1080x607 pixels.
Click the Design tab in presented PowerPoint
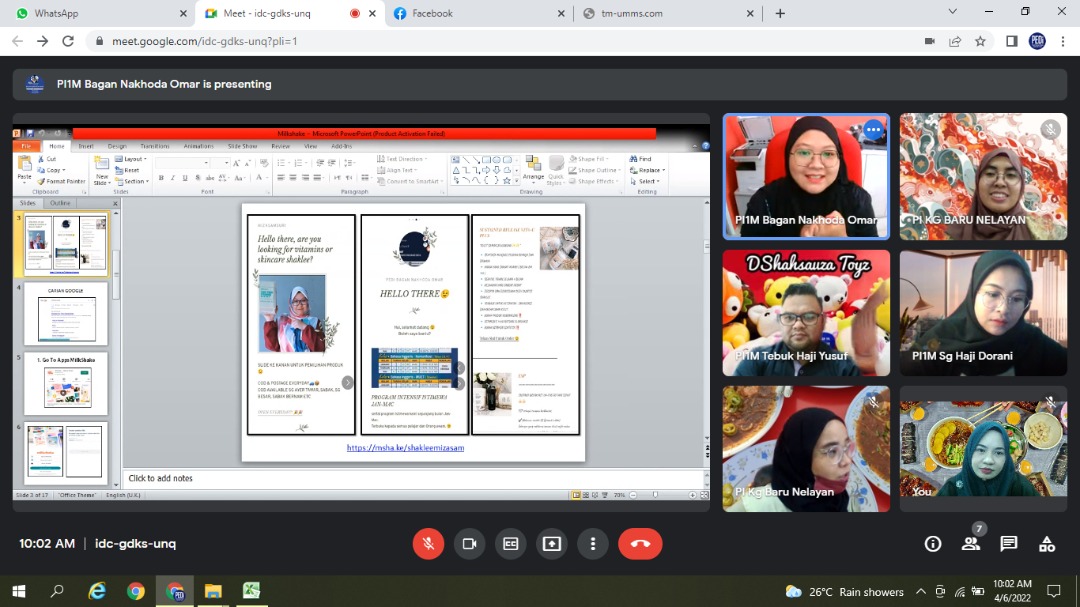[116, 146]
